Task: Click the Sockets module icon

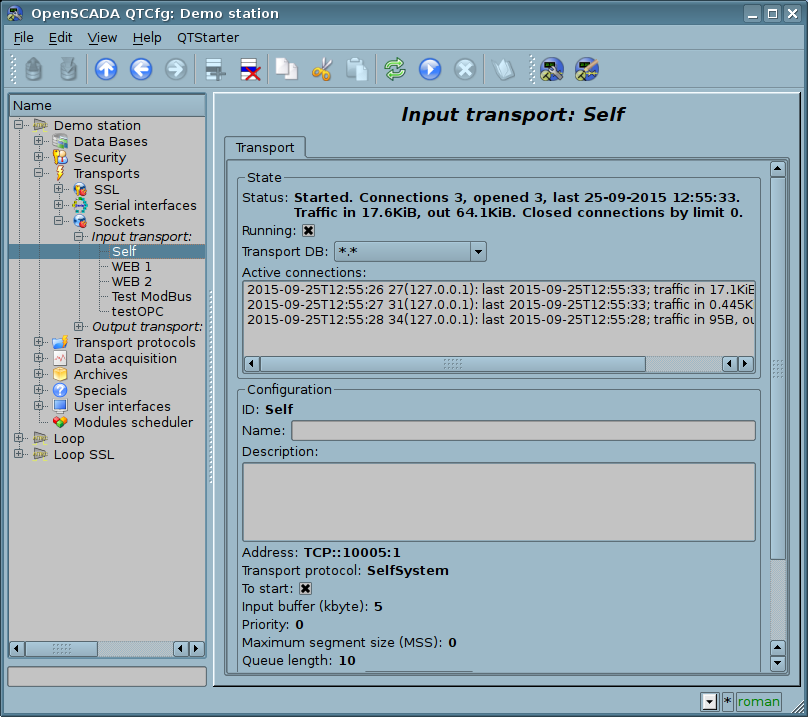Action: pos(80,221)
